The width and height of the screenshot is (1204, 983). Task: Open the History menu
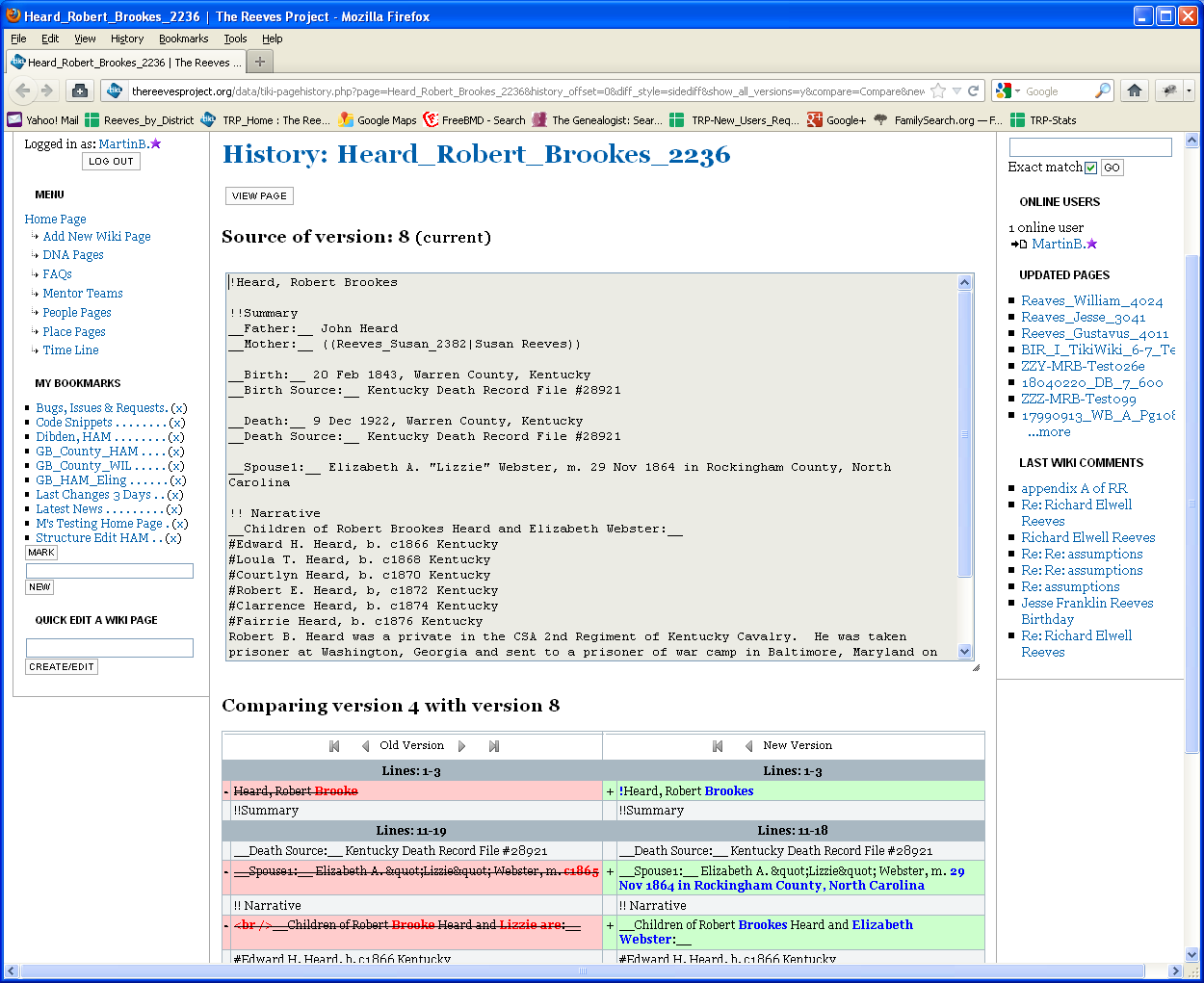click(127, 39)
